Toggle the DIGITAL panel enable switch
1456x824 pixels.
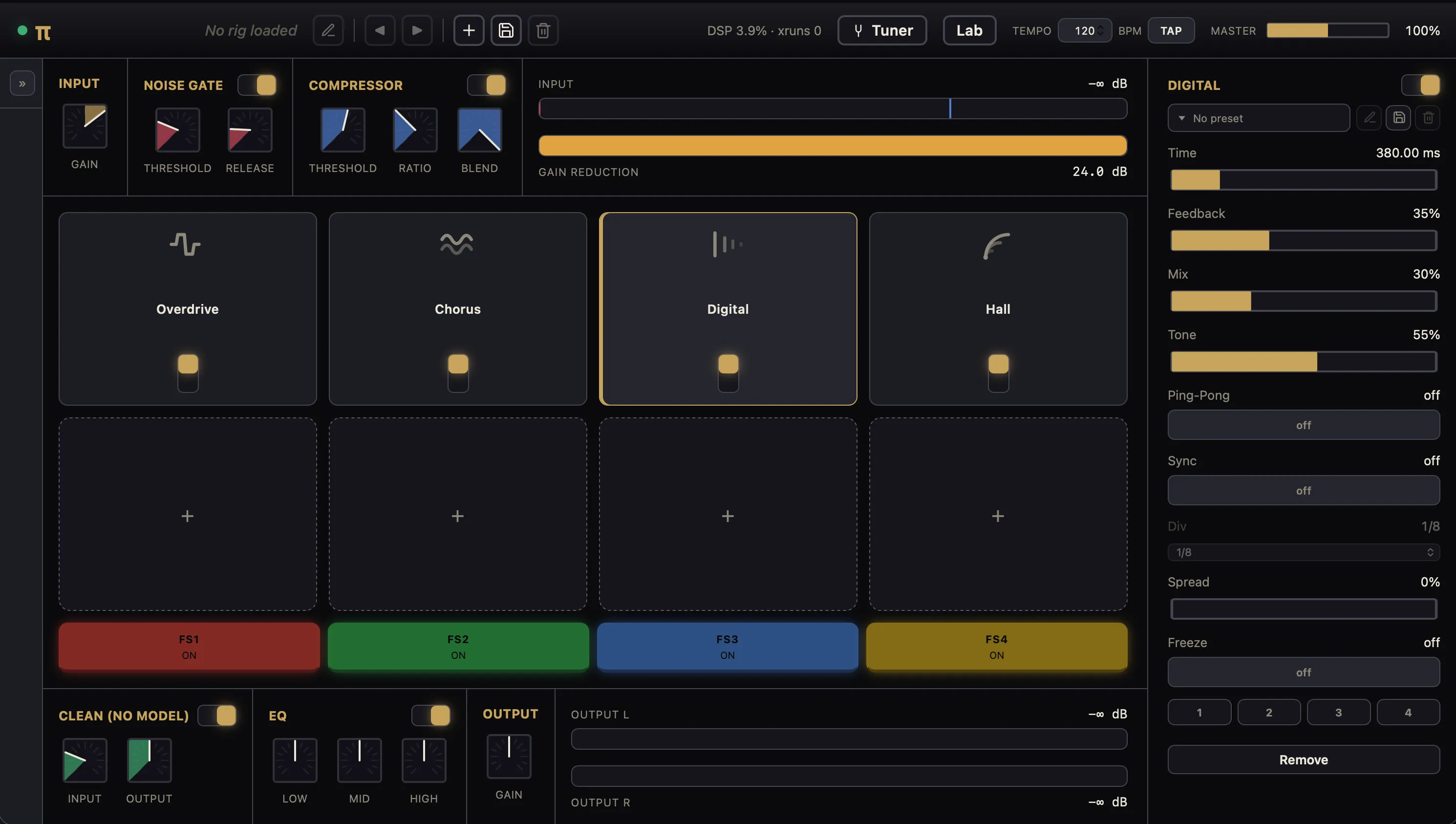click(1420, 86)
